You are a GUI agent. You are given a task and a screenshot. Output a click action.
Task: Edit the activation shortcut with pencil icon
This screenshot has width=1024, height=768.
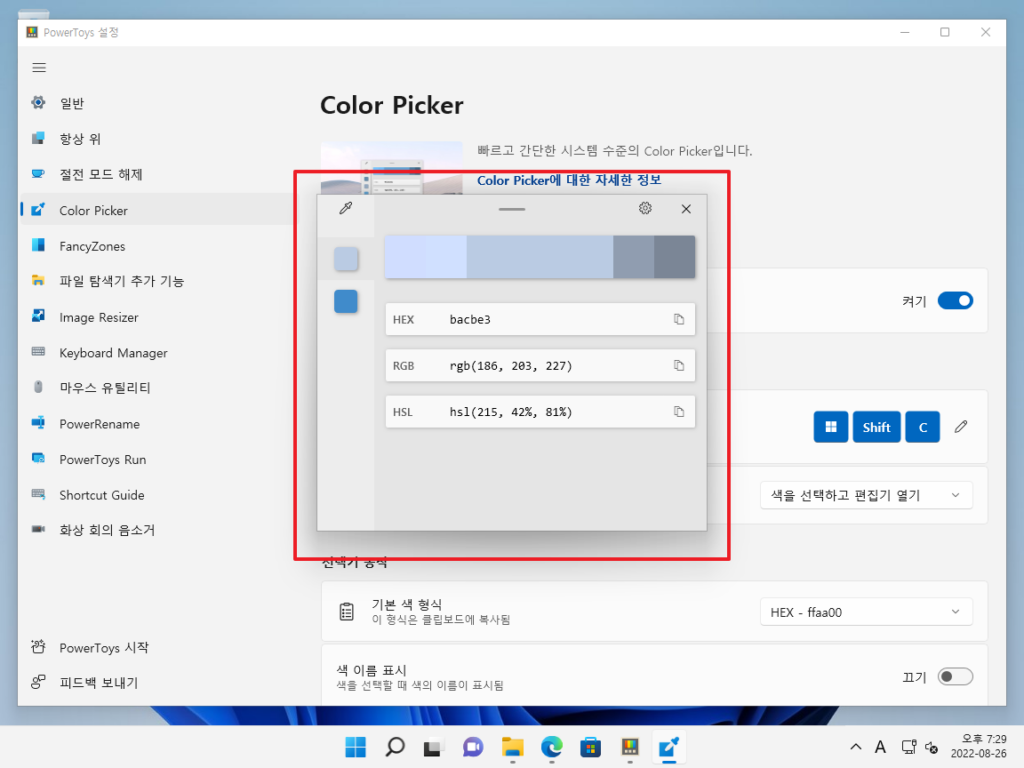pyautogui.click(x=961, y=426)
